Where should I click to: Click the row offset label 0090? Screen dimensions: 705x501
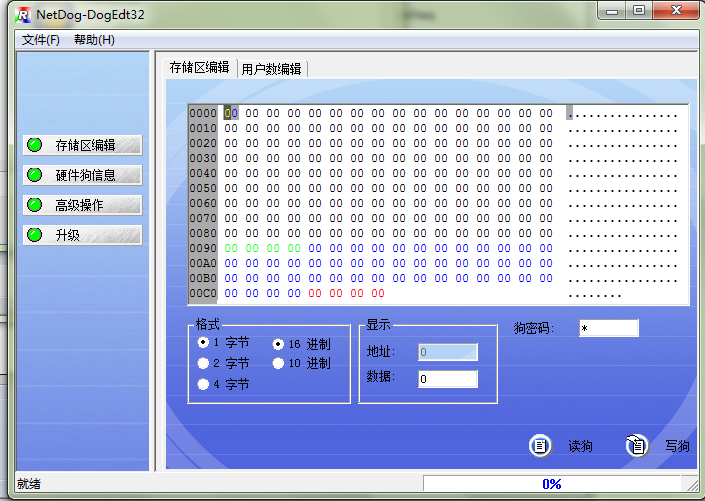coord(203,248)
